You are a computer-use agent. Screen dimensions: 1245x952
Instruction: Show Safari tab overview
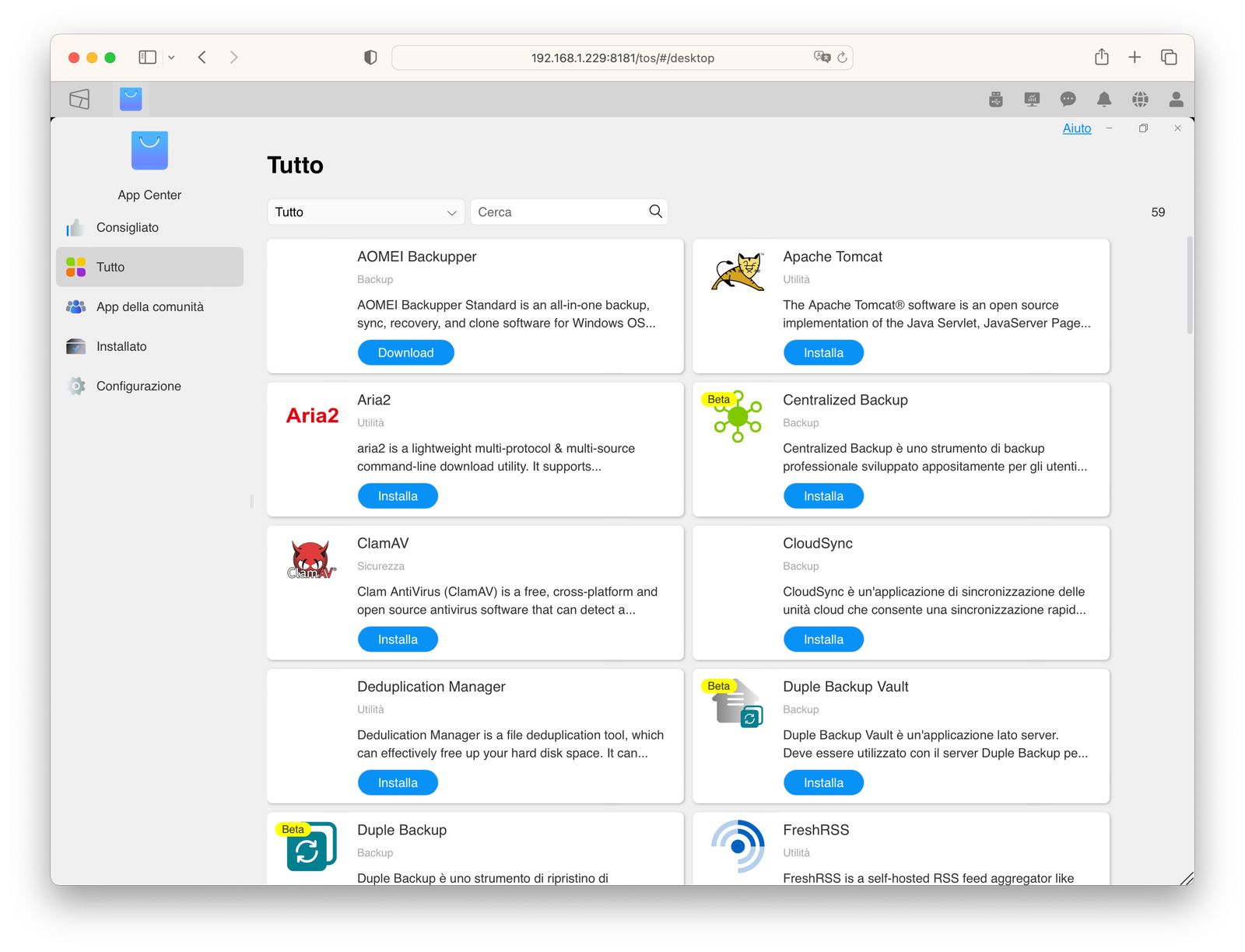[1169, 57]
